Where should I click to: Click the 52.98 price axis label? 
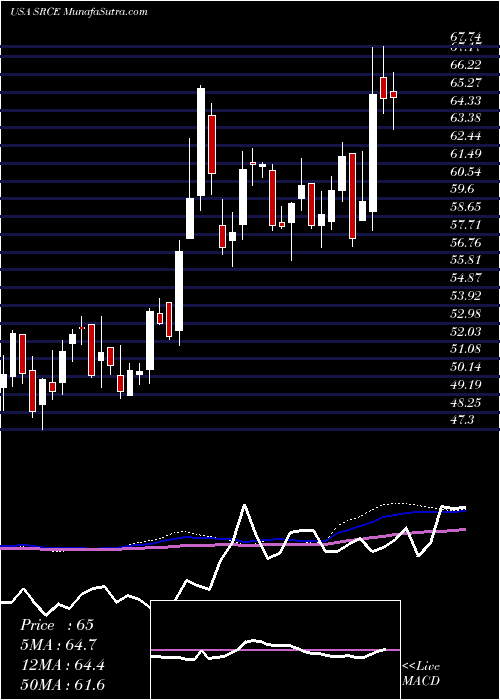click(466, 313)
